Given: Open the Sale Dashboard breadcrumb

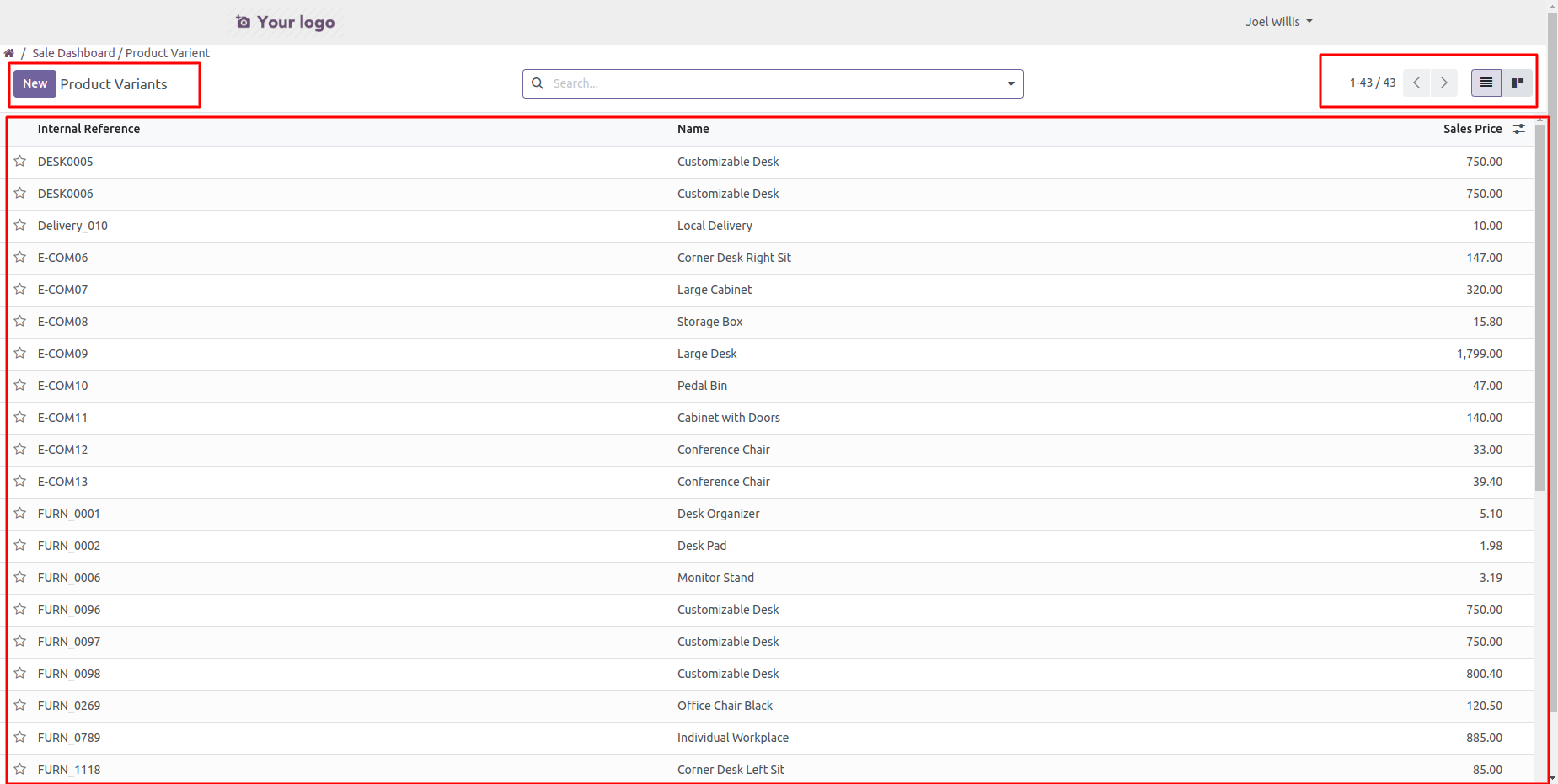Looking at the screenshot, I should pos(73,53).
